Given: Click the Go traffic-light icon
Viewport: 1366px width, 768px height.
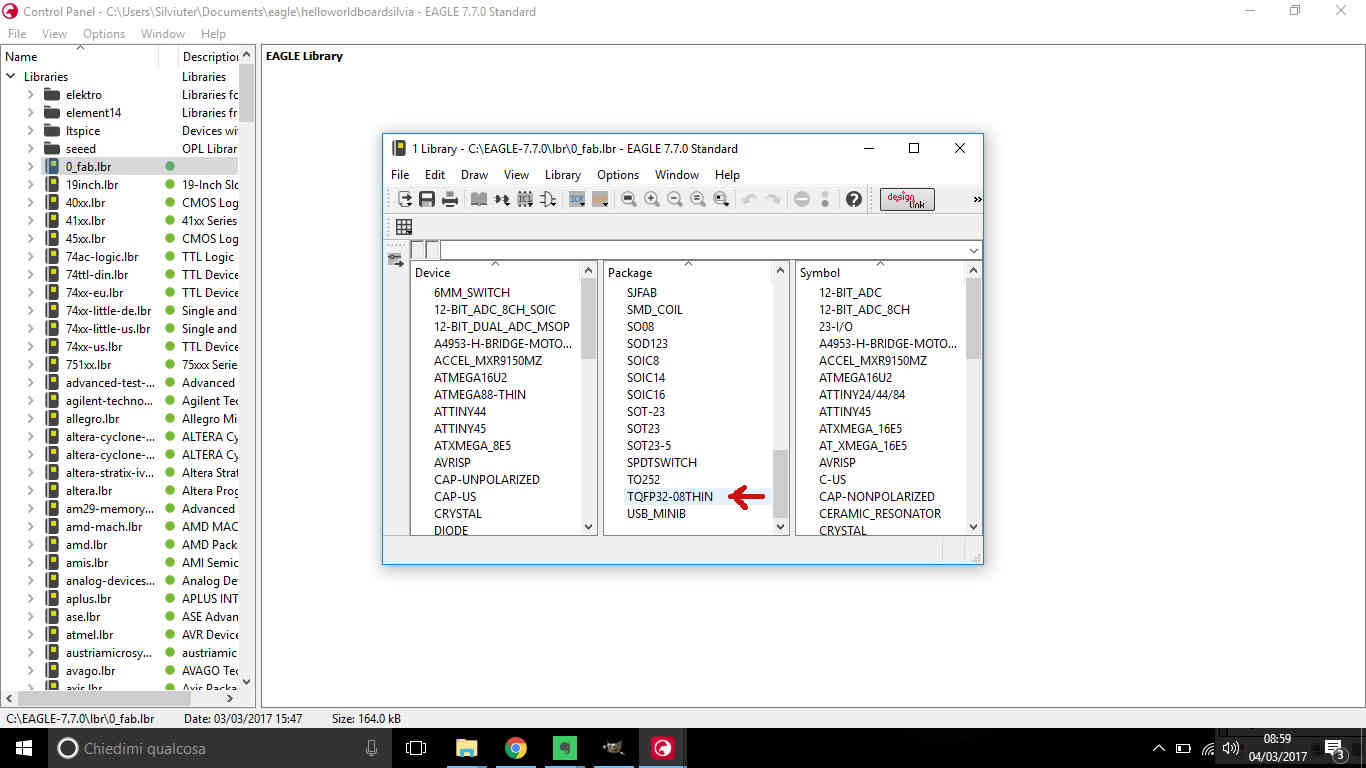Looking at the screenshot, I should (825, 199).
